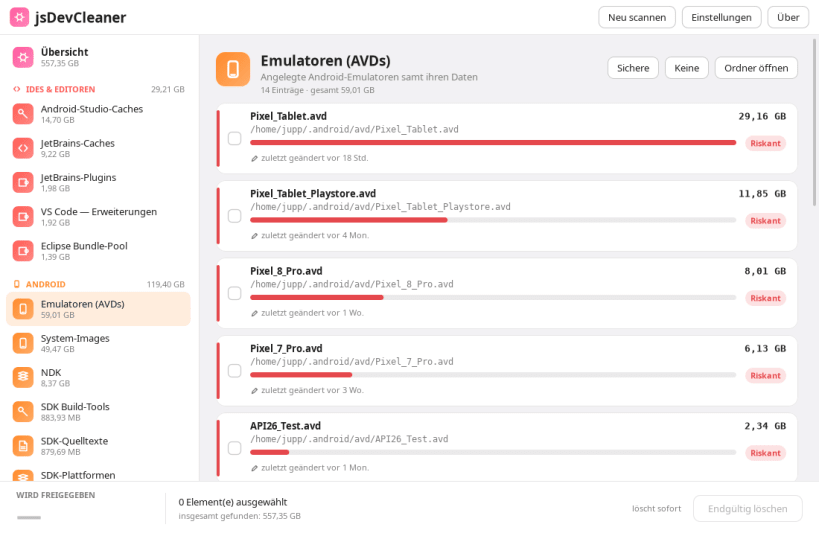
Task: Click the Wird freigegeben progress bar
Action: pyautogui.click(x=29, y=517)
